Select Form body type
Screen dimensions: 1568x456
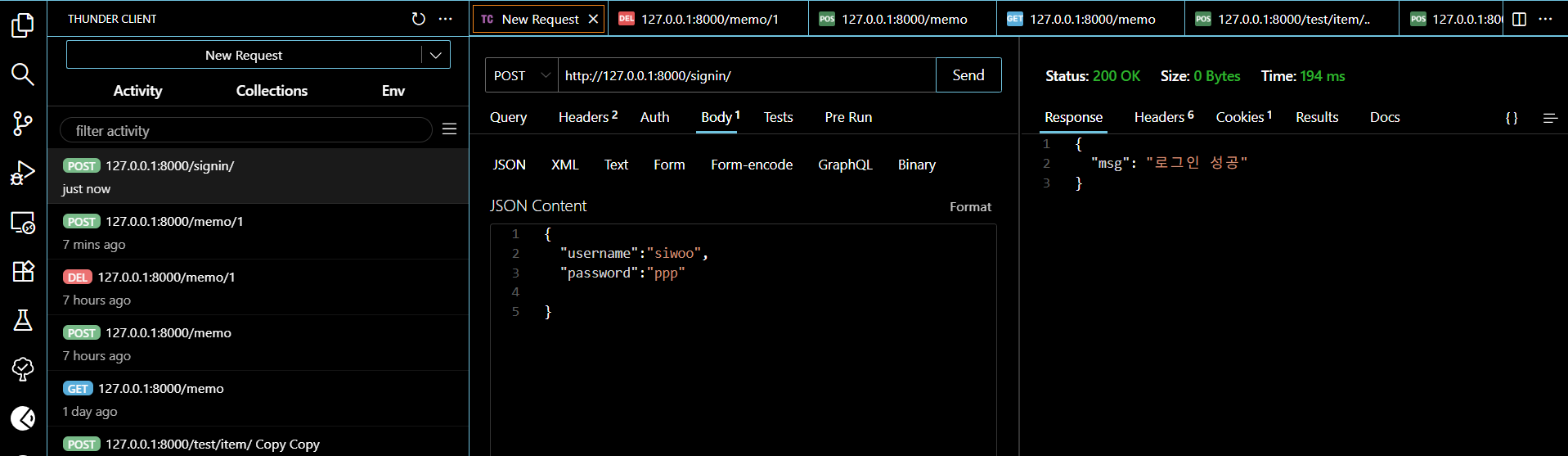click(x=669, y=165)
